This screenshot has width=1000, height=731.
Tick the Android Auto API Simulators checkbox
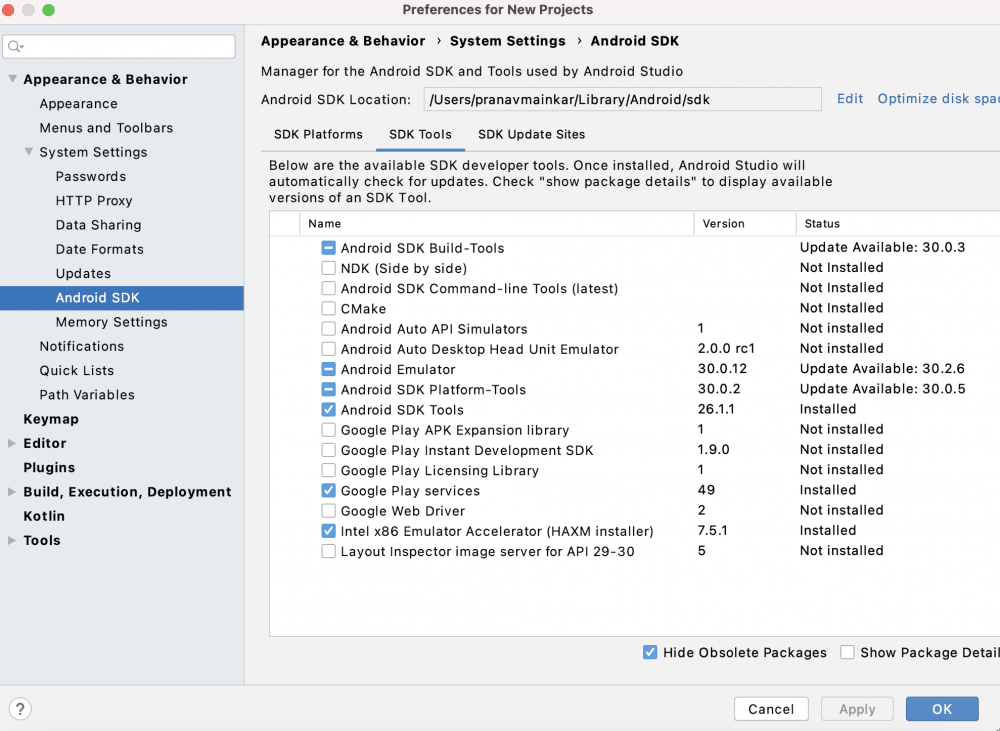[x=328, y=329]
